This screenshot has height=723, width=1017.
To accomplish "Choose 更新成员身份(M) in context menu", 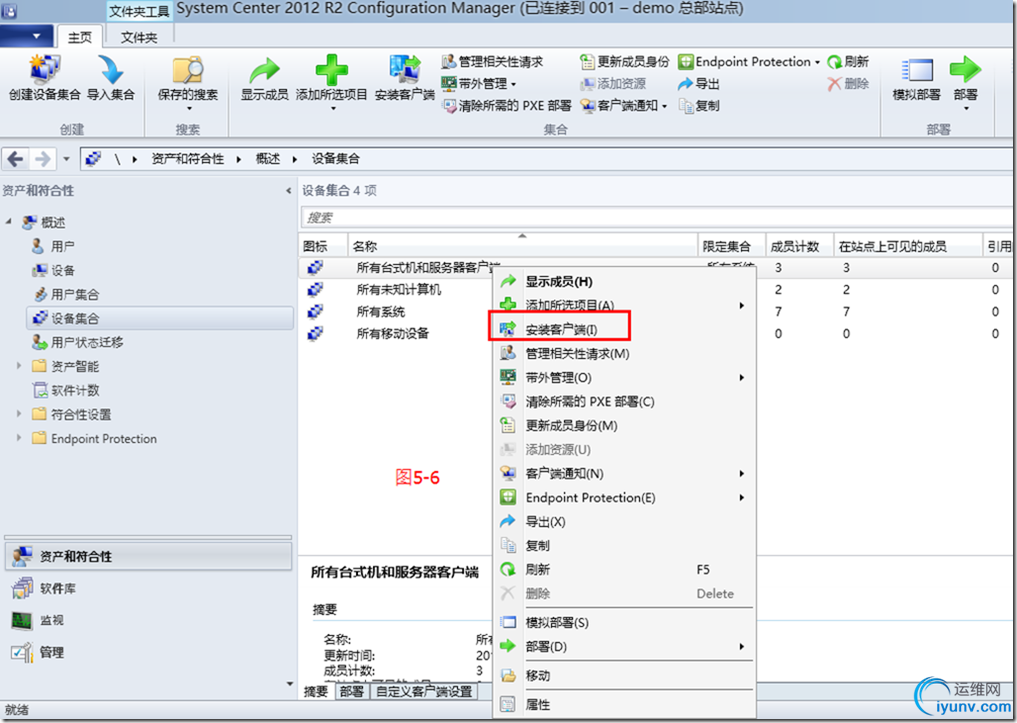I will coord(625,425).
